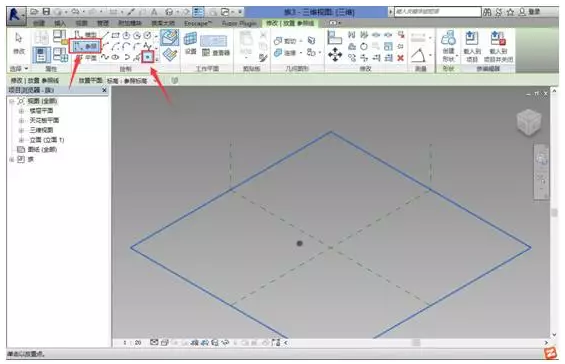Click the Thin Lines toggle in quick access toolbar
Image resolution: width=565 pixels, height=364 pixels.
point(198,12)
